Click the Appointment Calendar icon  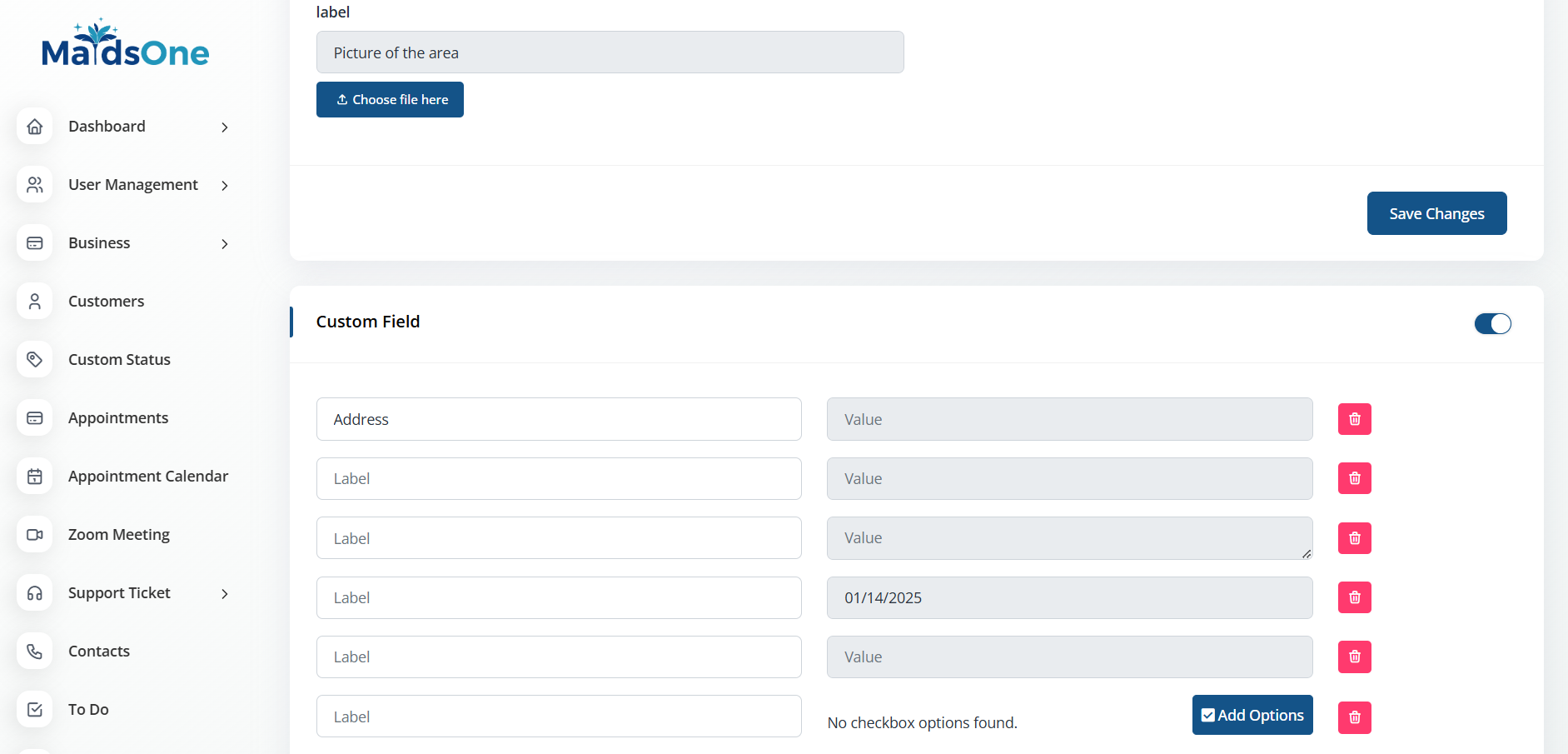click(x=35, y=477)
